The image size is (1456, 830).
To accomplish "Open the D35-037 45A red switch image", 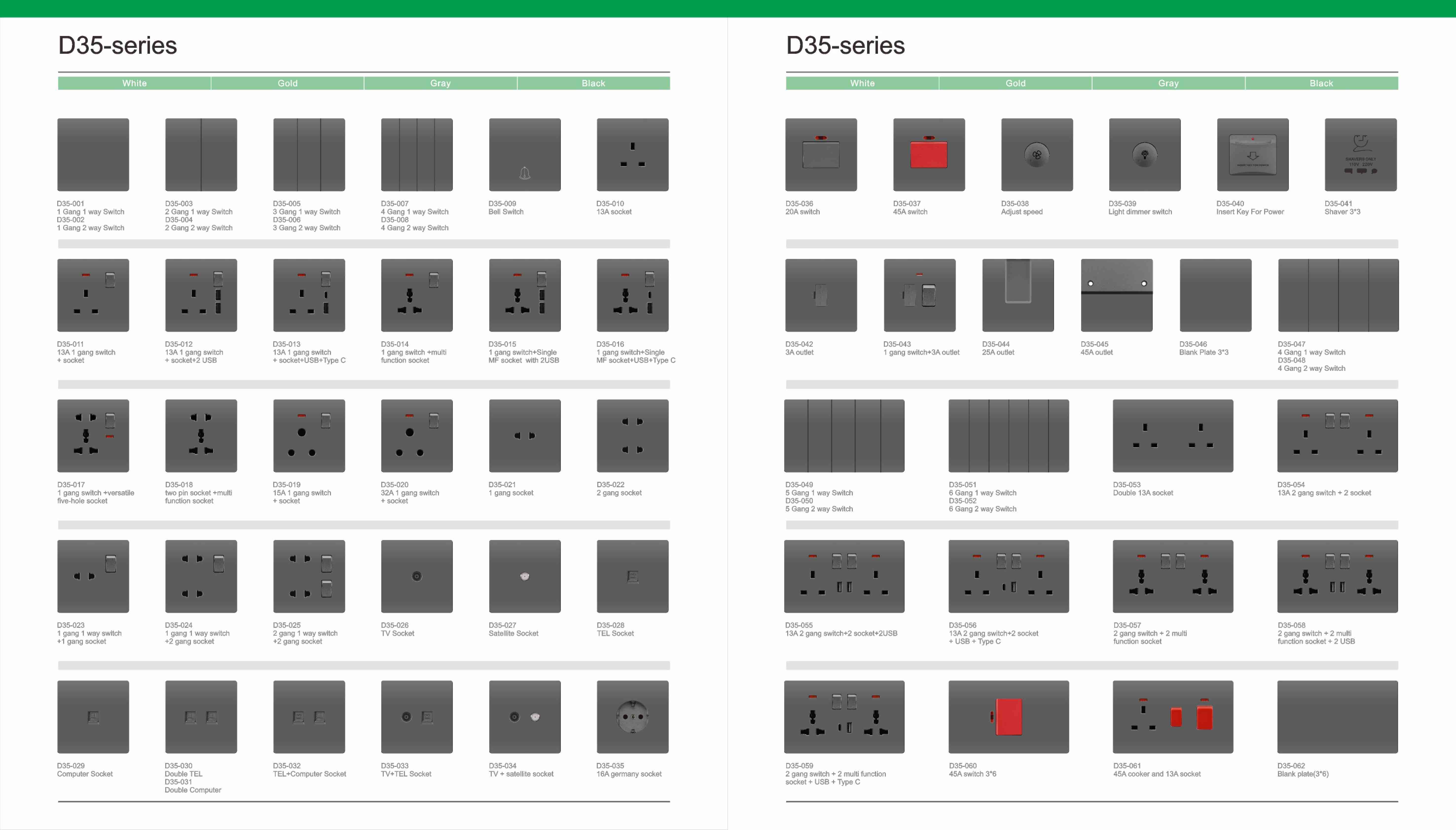I will (929, 155).
